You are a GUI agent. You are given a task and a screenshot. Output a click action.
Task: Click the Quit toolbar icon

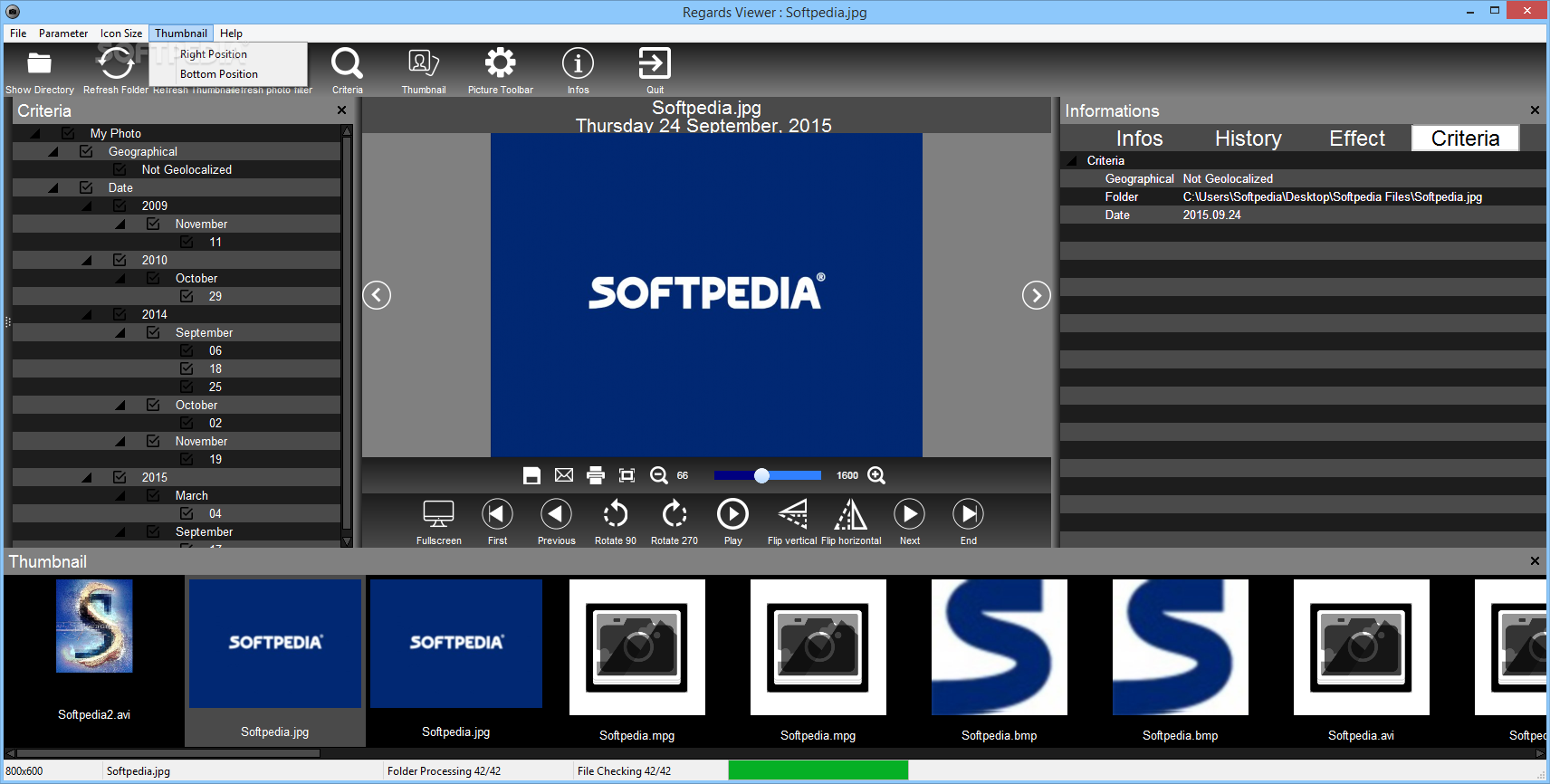[655, 63]
